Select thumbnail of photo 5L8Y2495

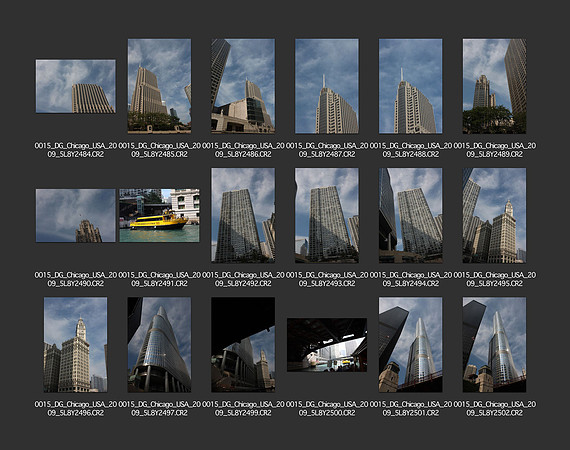click(494, 215)
